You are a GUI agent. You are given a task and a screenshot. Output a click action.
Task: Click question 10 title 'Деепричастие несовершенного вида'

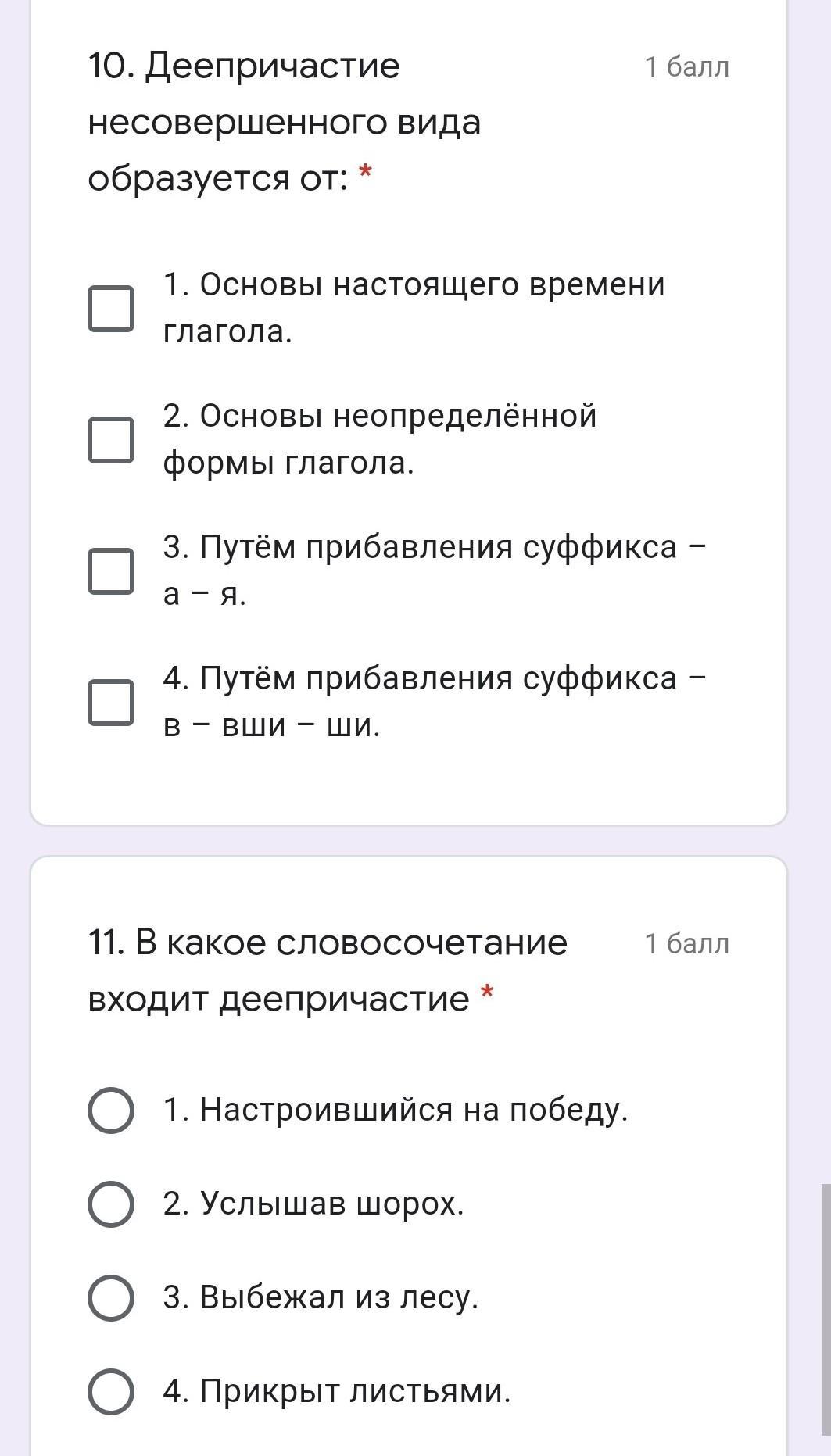pos(284,122)
